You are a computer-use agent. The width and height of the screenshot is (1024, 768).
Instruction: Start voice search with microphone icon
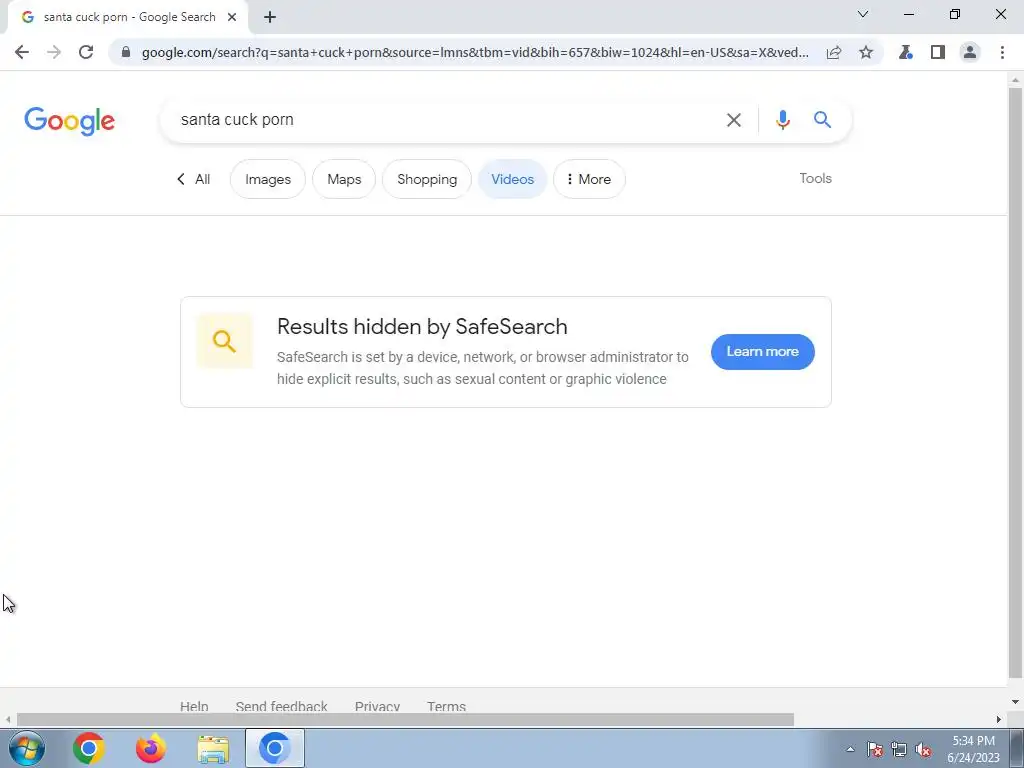782,120
